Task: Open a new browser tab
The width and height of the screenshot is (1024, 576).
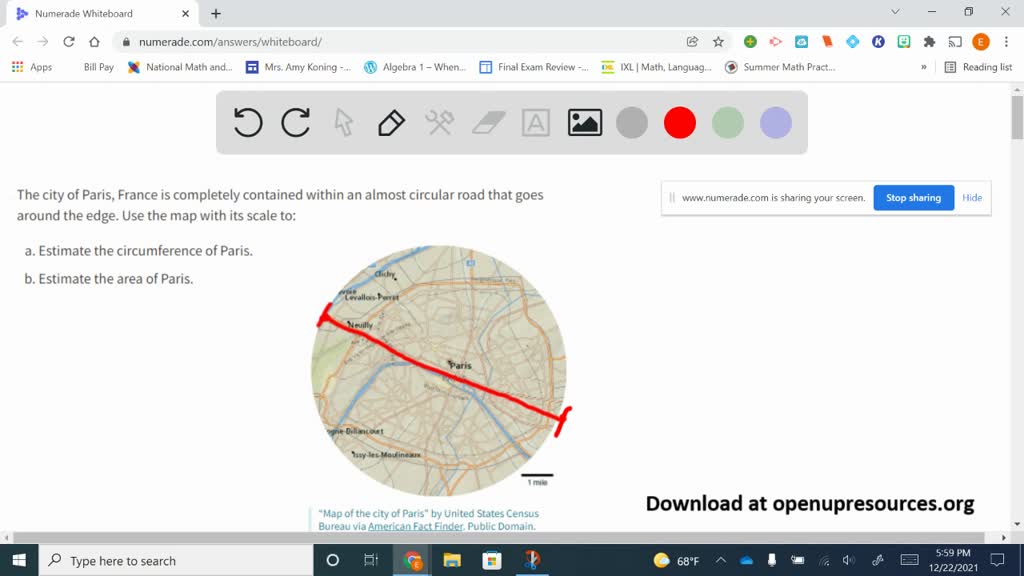Action: tap(216, 13)
